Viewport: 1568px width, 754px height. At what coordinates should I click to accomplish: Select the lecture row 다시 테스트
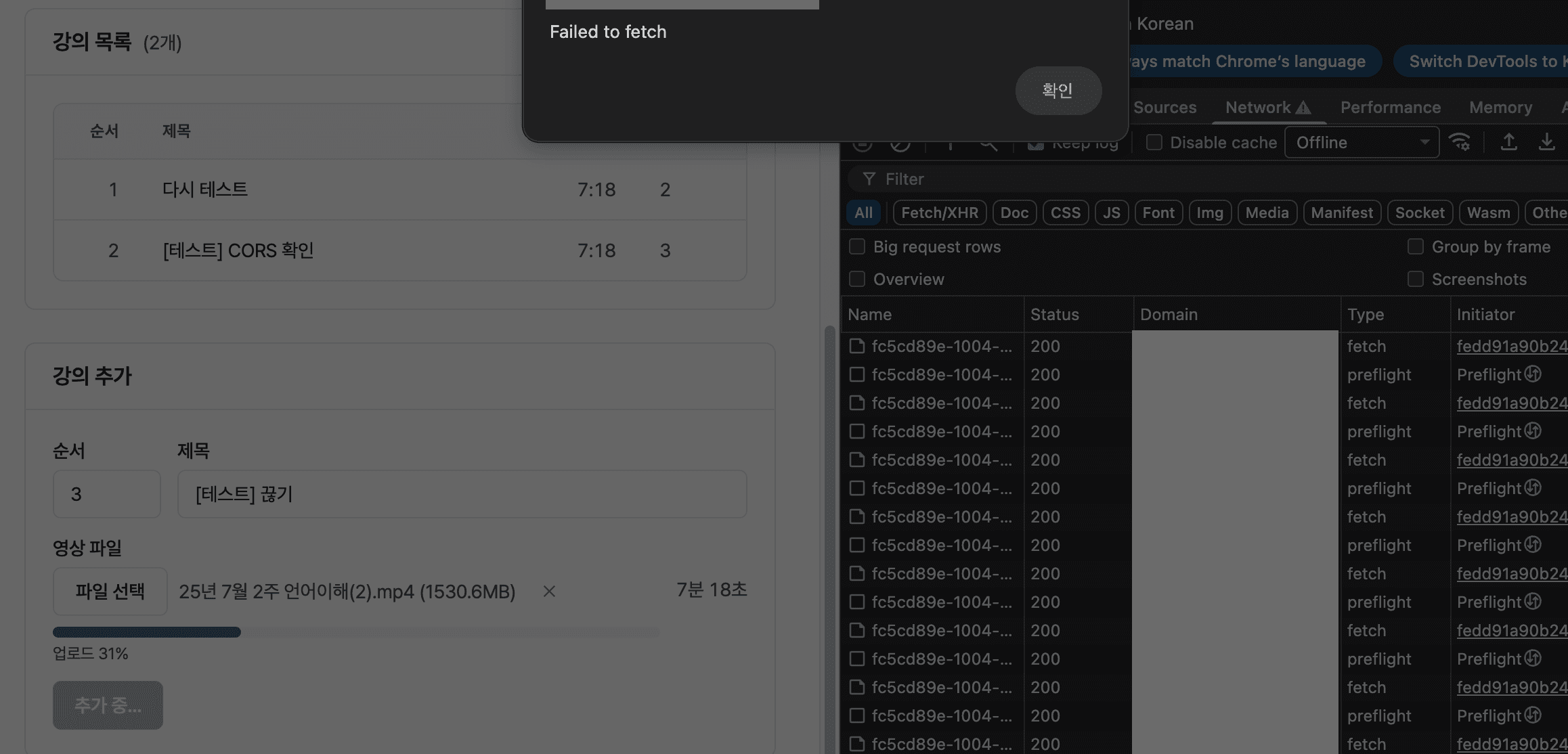(x=400, y=190)
